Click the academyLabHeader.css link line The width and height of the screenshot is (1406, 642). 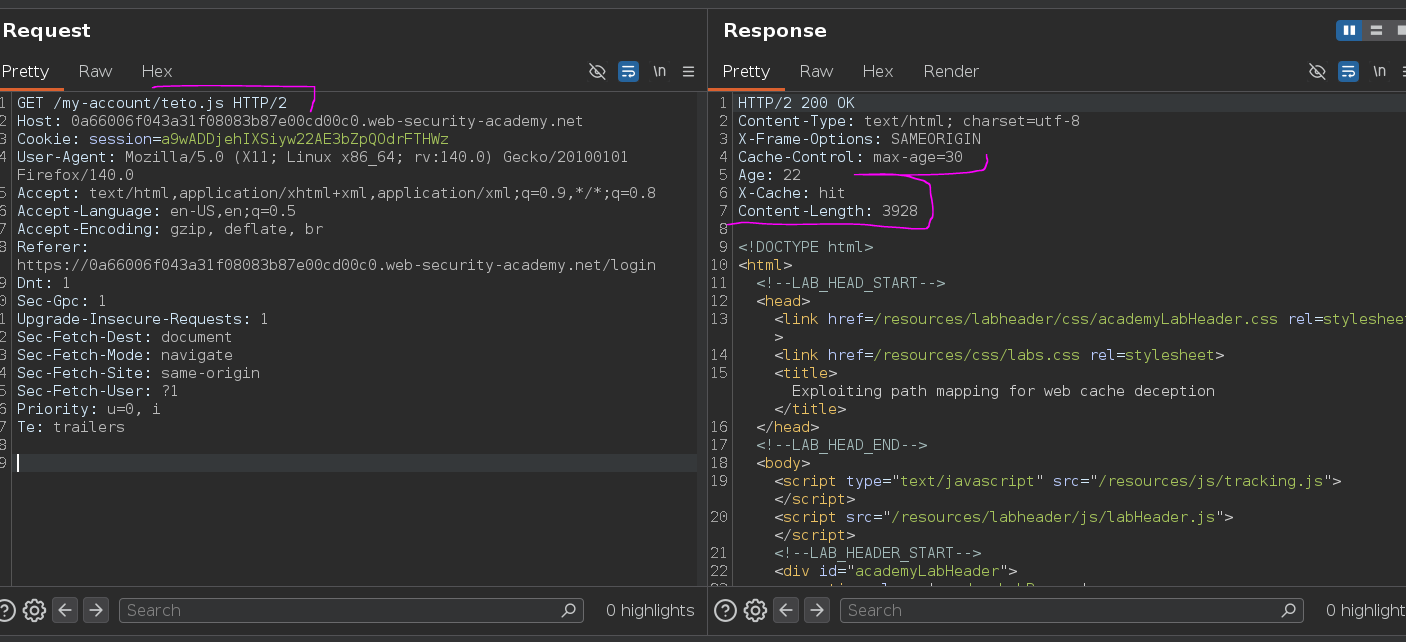pos(1090,319)
